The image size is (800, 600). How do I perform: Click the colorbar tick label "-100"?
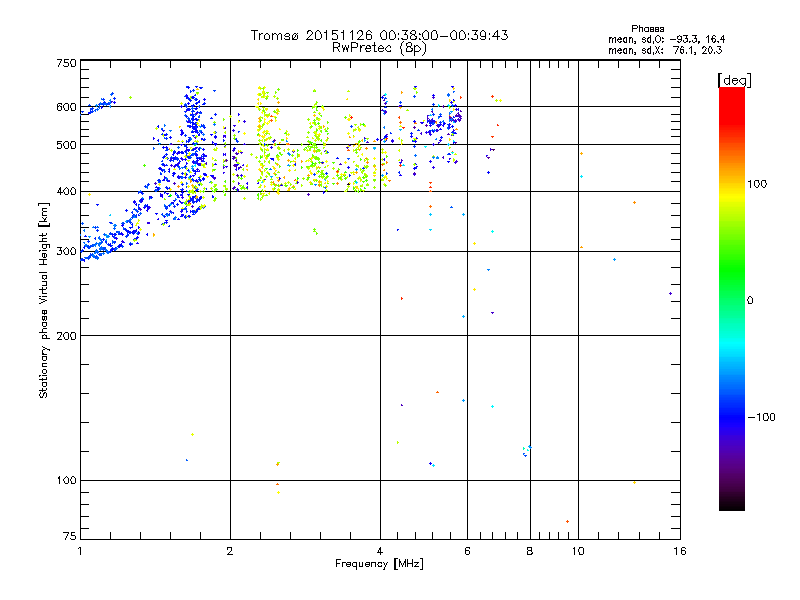(x=761, y=417)
